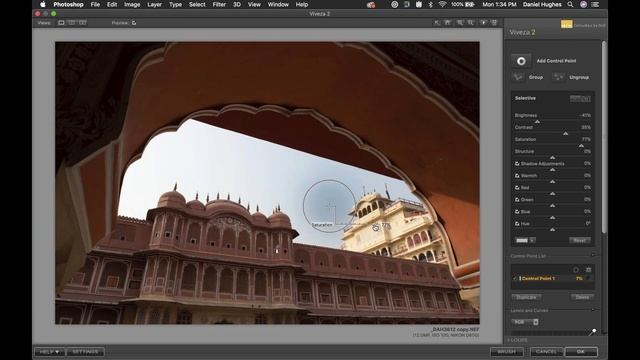
Task: Open the Edit menu
Action: pyautogui.click(x=112, y=4)
